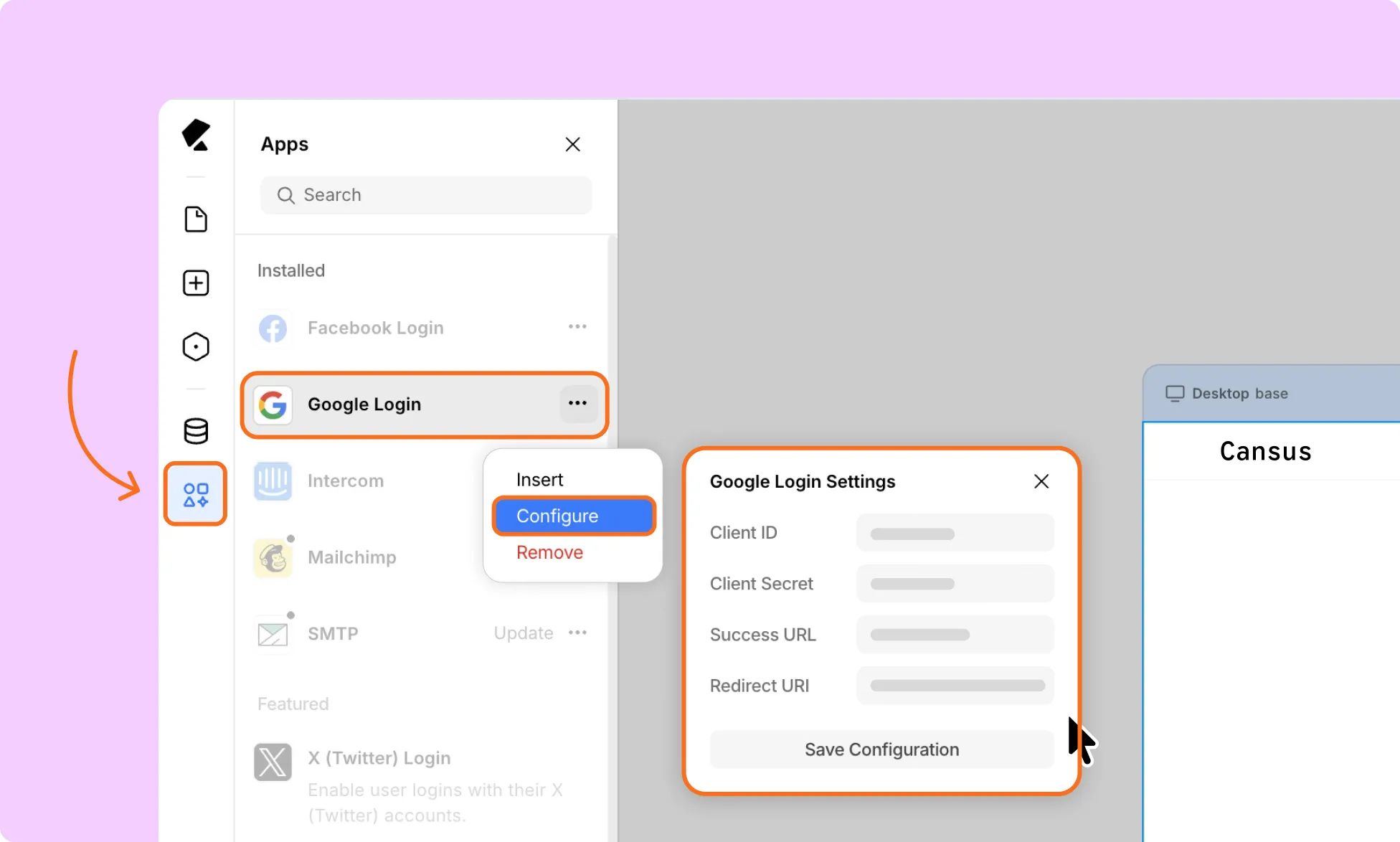Screen dimensions: 1400x842
Task: Click the Intercom app icon
Action: pyautogui.click(x=273, y=481)
